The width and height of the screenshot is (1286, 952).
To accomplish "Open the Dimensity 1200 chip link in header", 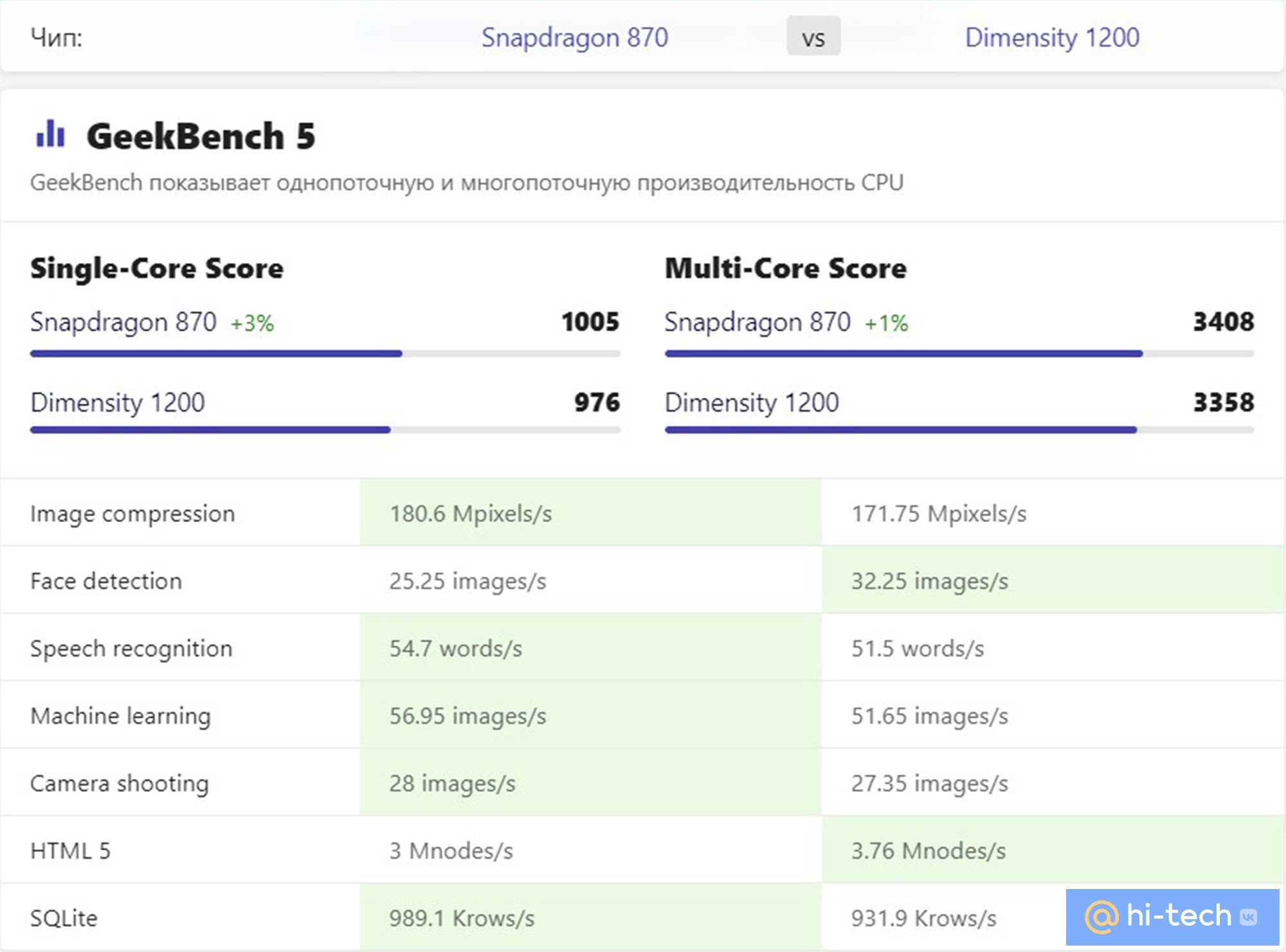I will [1052, 37].
